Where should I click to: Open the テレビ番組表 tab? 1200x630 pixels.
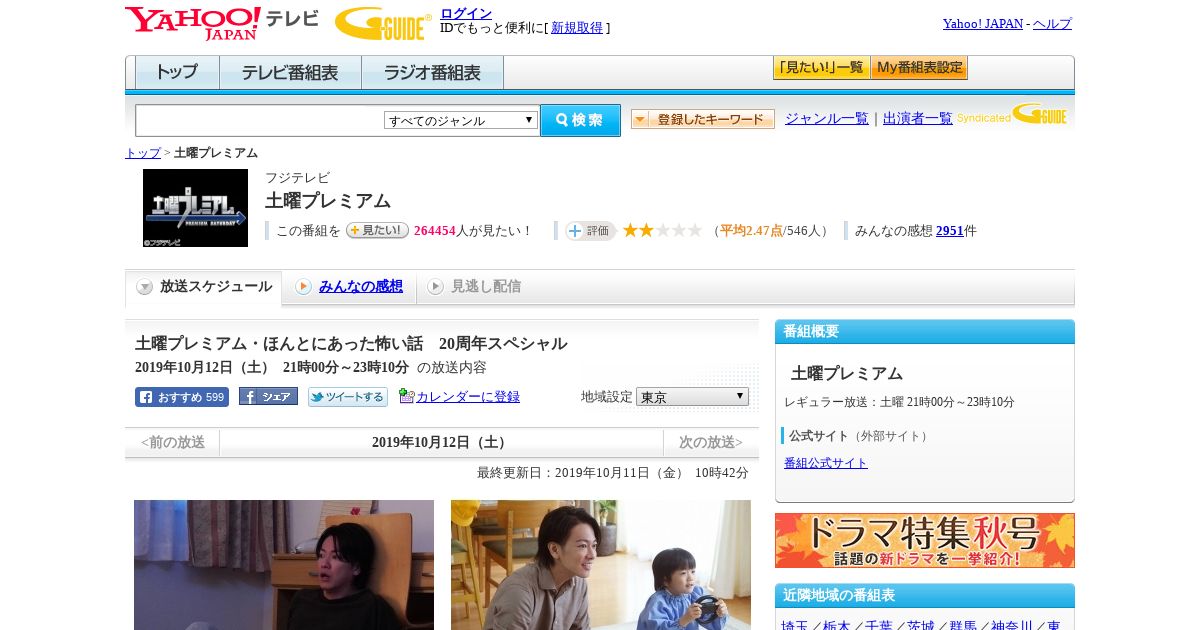(x=290, y=73)
